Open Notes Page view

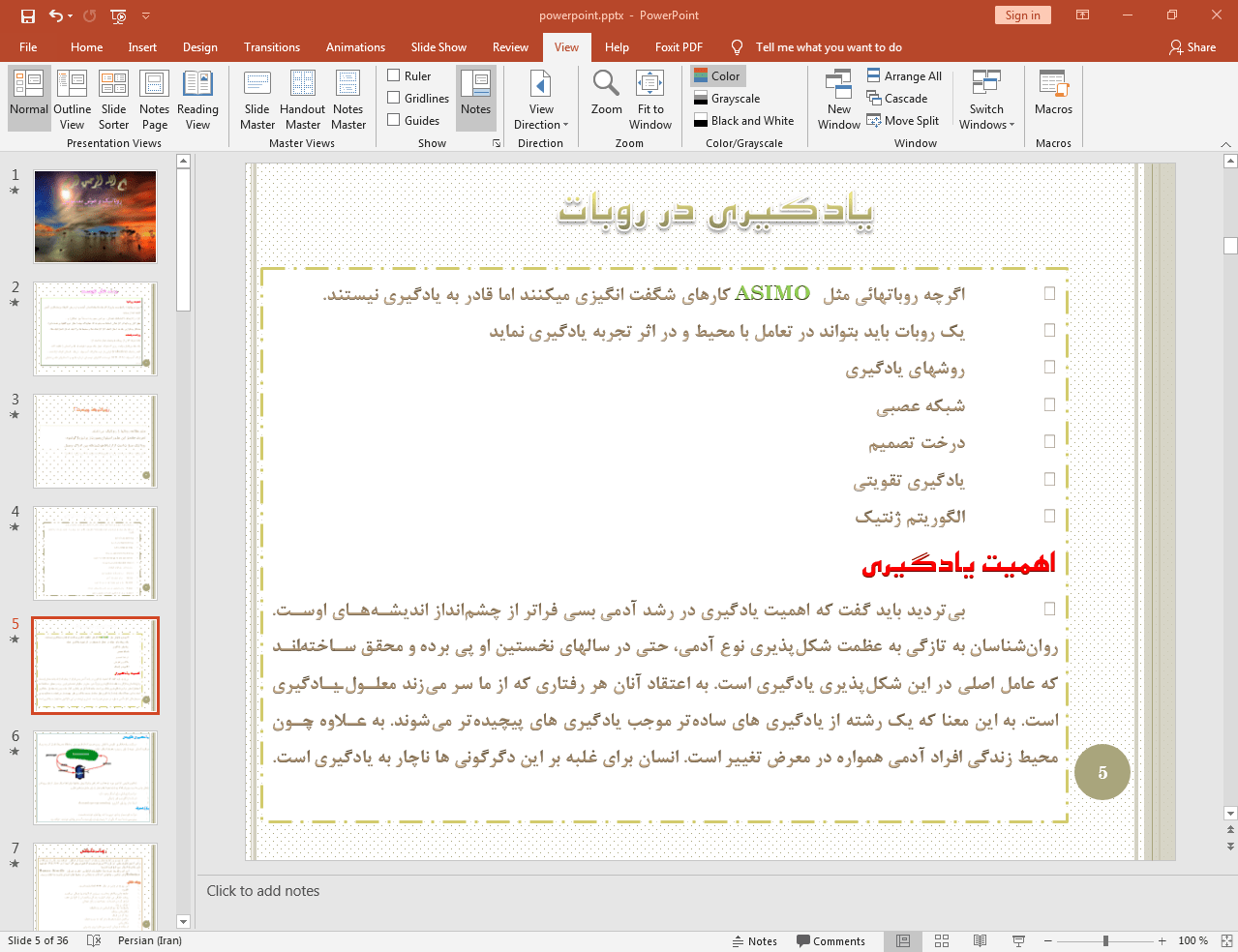[x=154, y=99]
